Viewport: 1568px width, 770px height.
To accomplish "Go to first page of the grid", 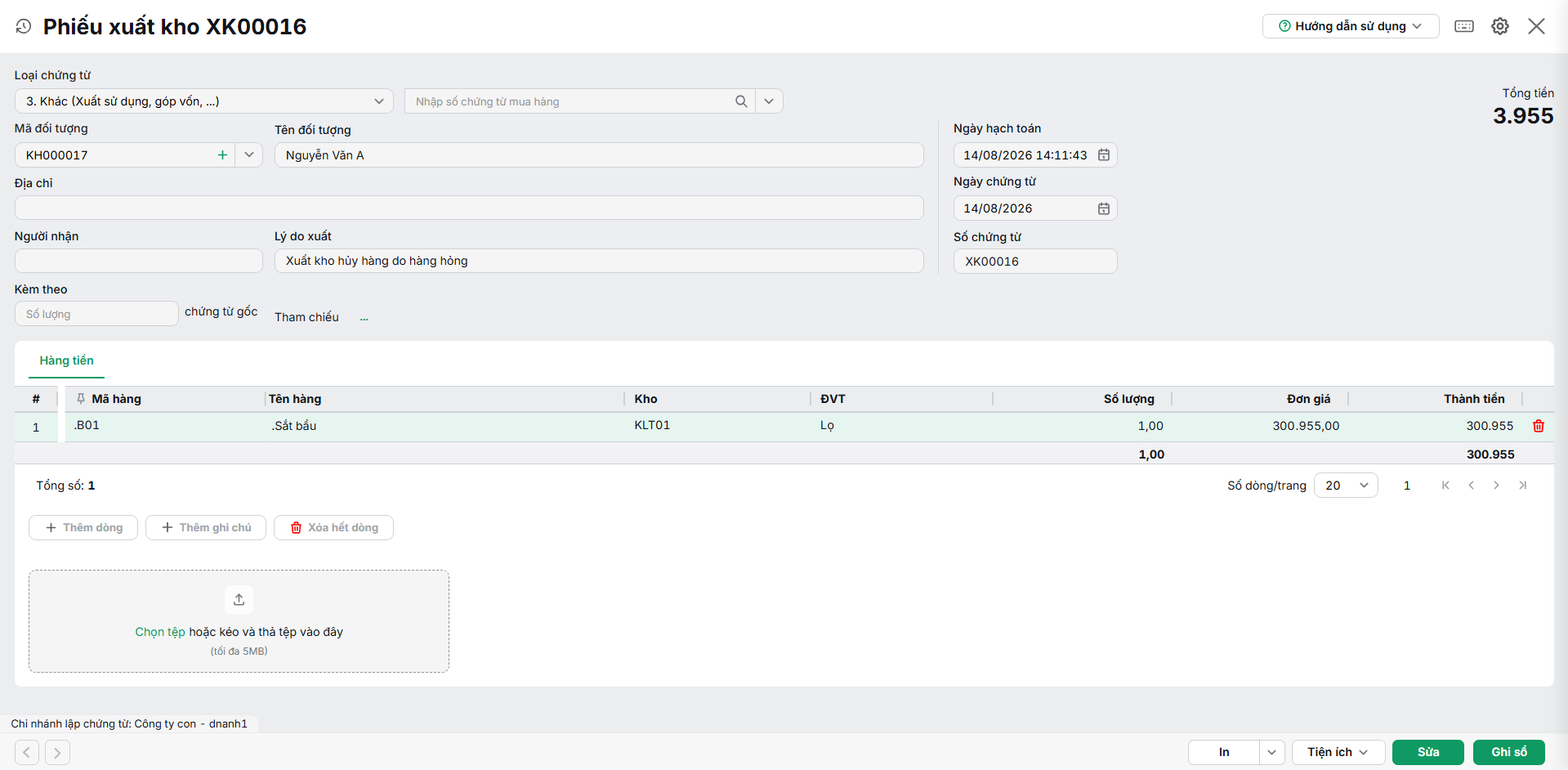I will [1445, 486].
